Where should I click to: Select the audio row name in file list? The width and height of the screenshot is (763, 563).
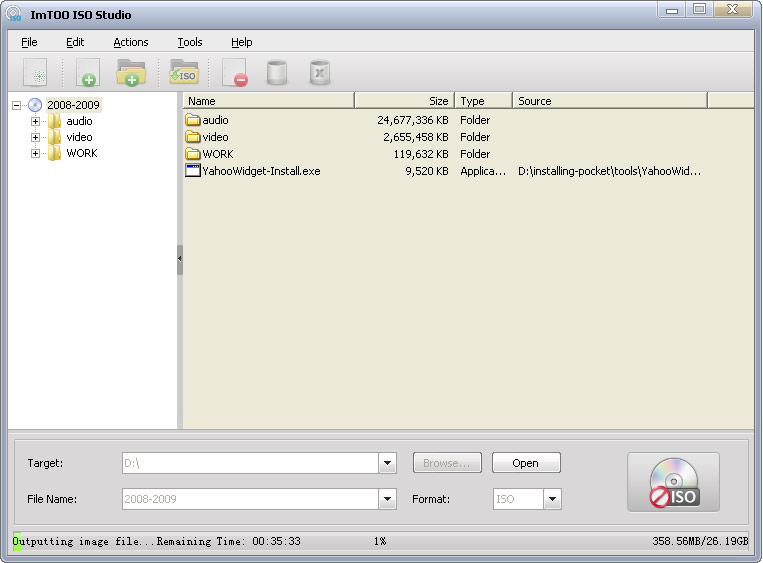[215, 120]
